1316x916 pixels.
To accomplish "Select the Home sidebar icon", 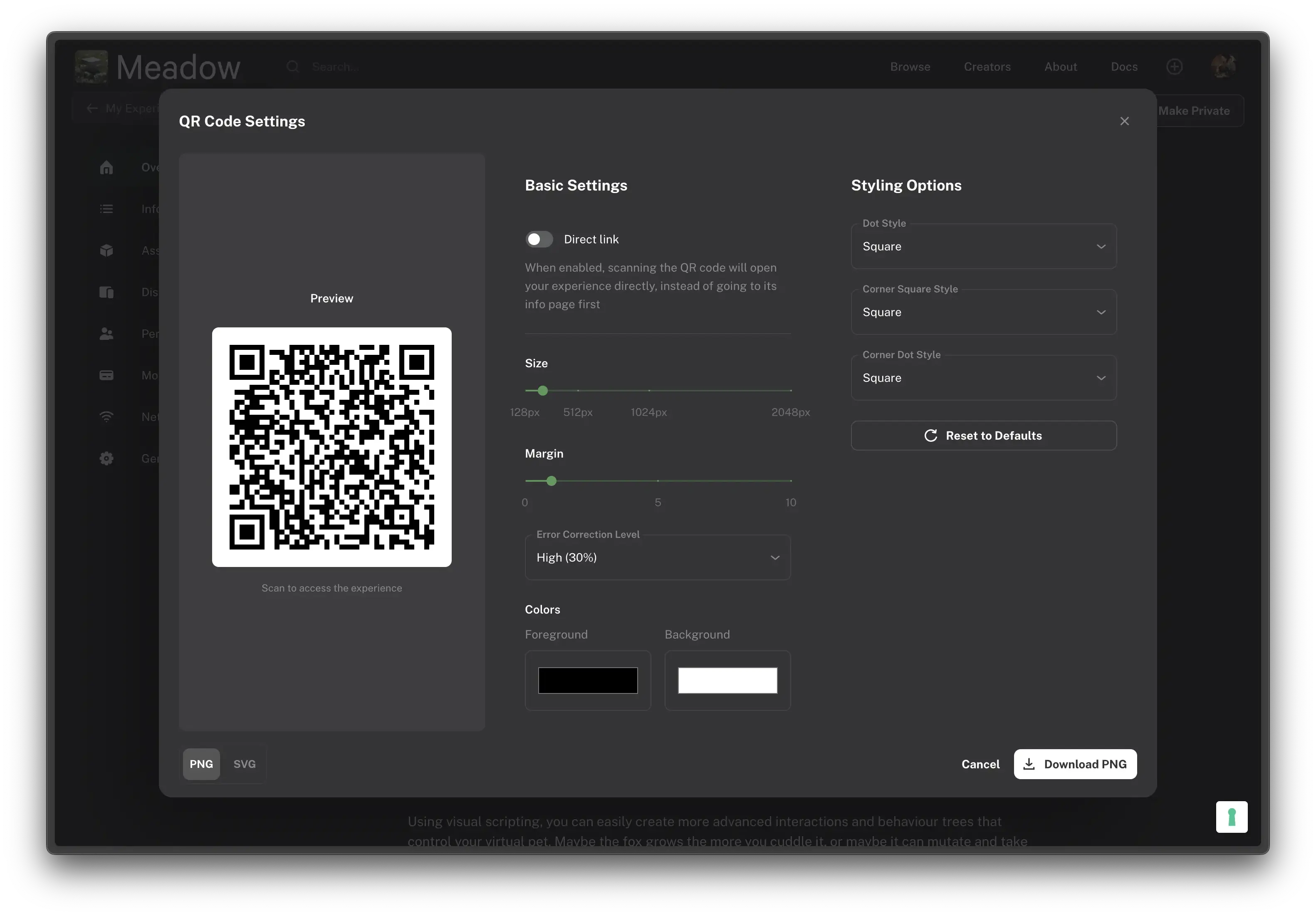I will click(106, 167).
